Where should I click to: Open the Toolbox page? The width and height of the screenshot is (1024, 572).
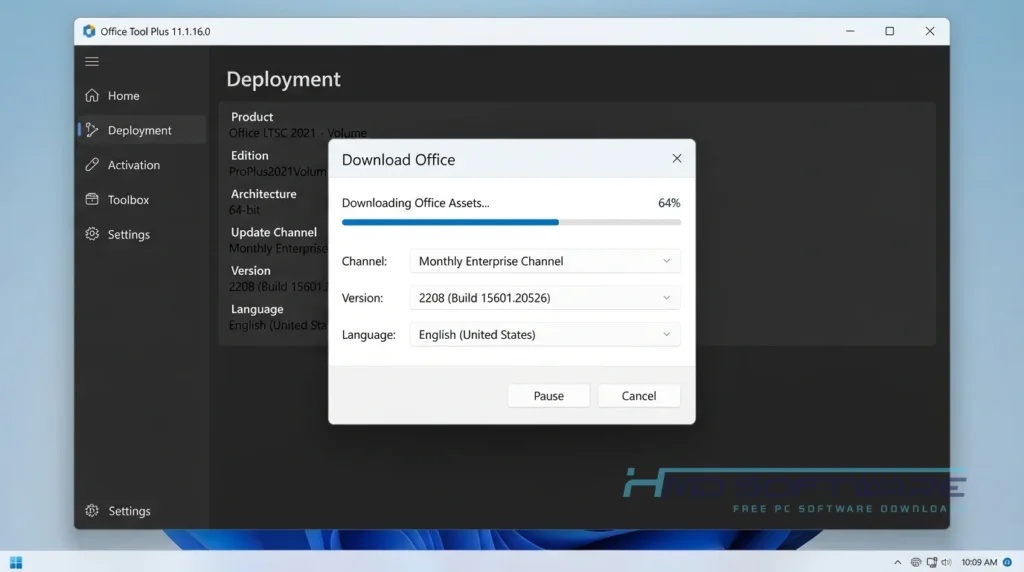pos(129,199)
